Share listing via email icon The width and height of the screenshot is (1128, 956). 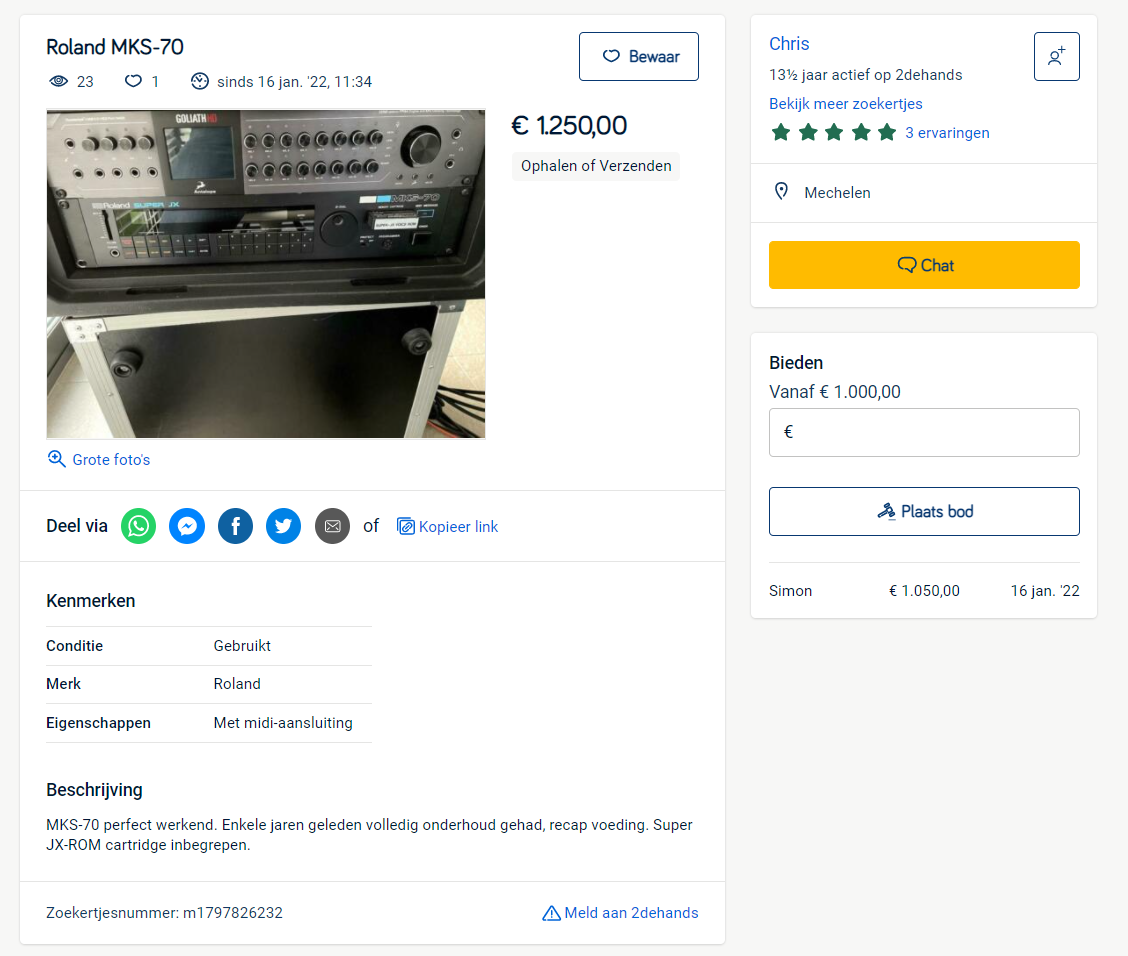coord(332,526)
